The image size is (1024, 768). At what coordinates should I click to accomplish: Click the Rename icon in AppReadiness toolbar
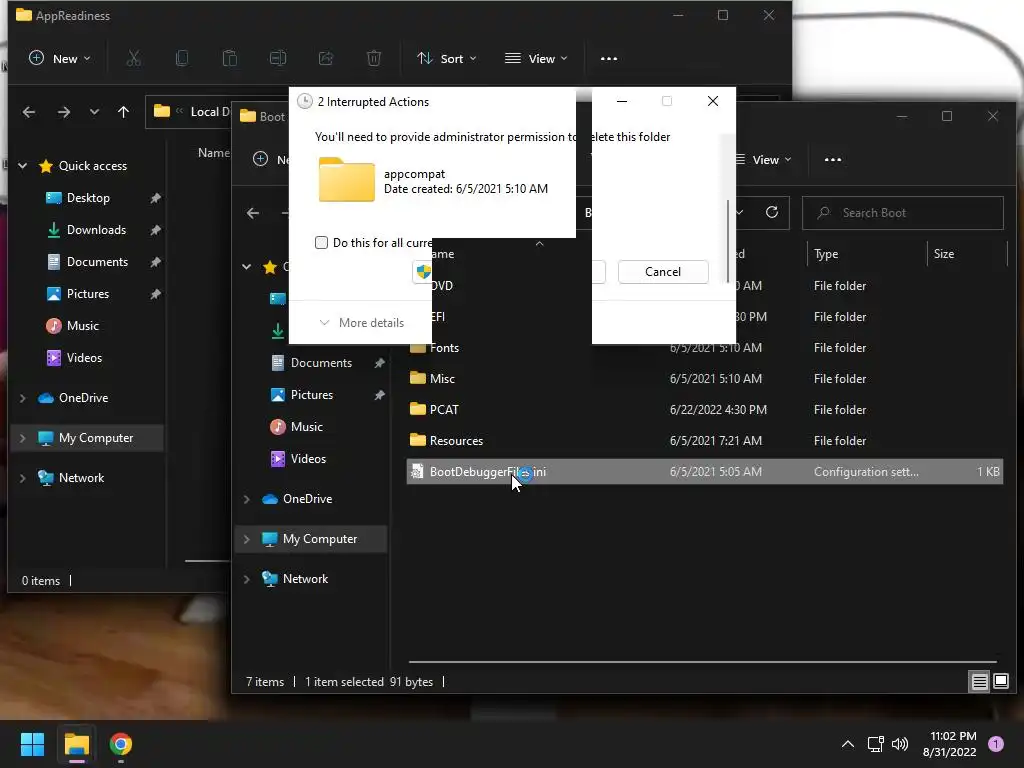(x=278, y=59)
